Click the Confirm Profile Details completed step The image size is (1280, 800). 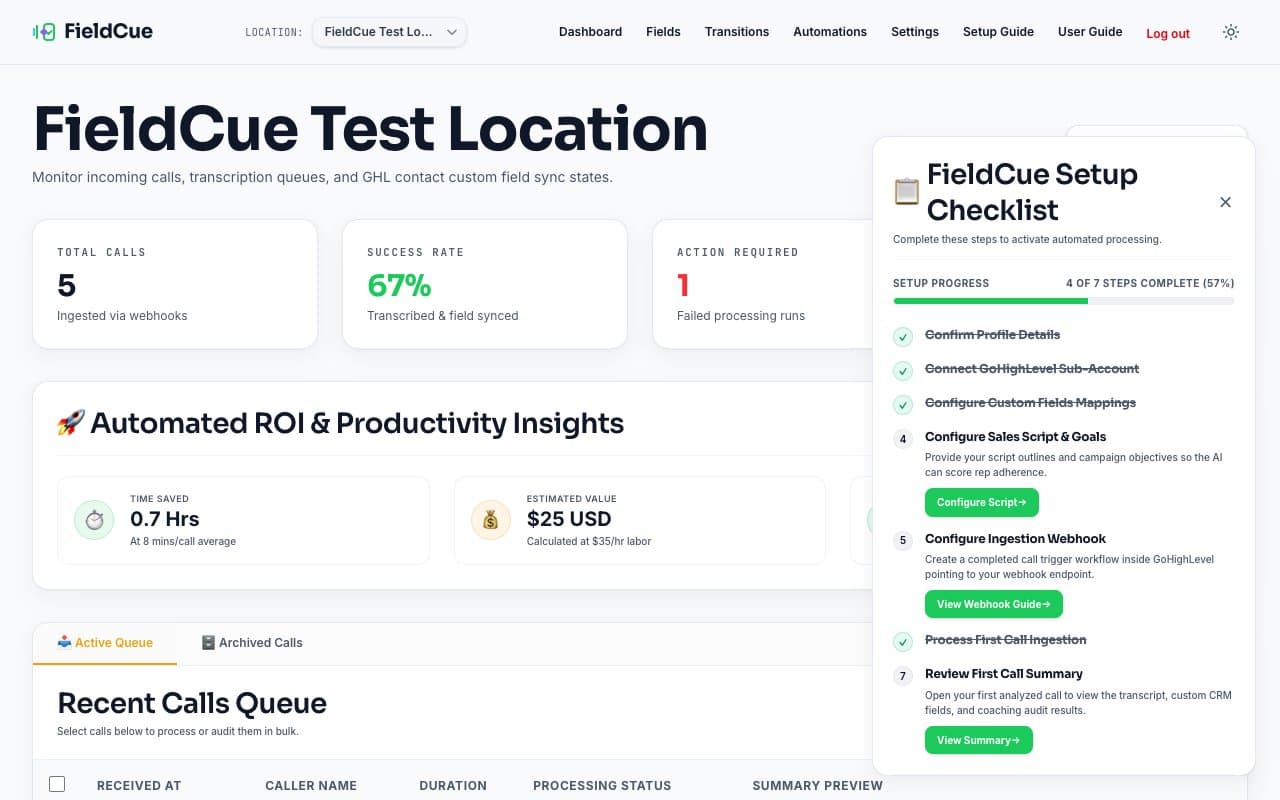point(992,335)
